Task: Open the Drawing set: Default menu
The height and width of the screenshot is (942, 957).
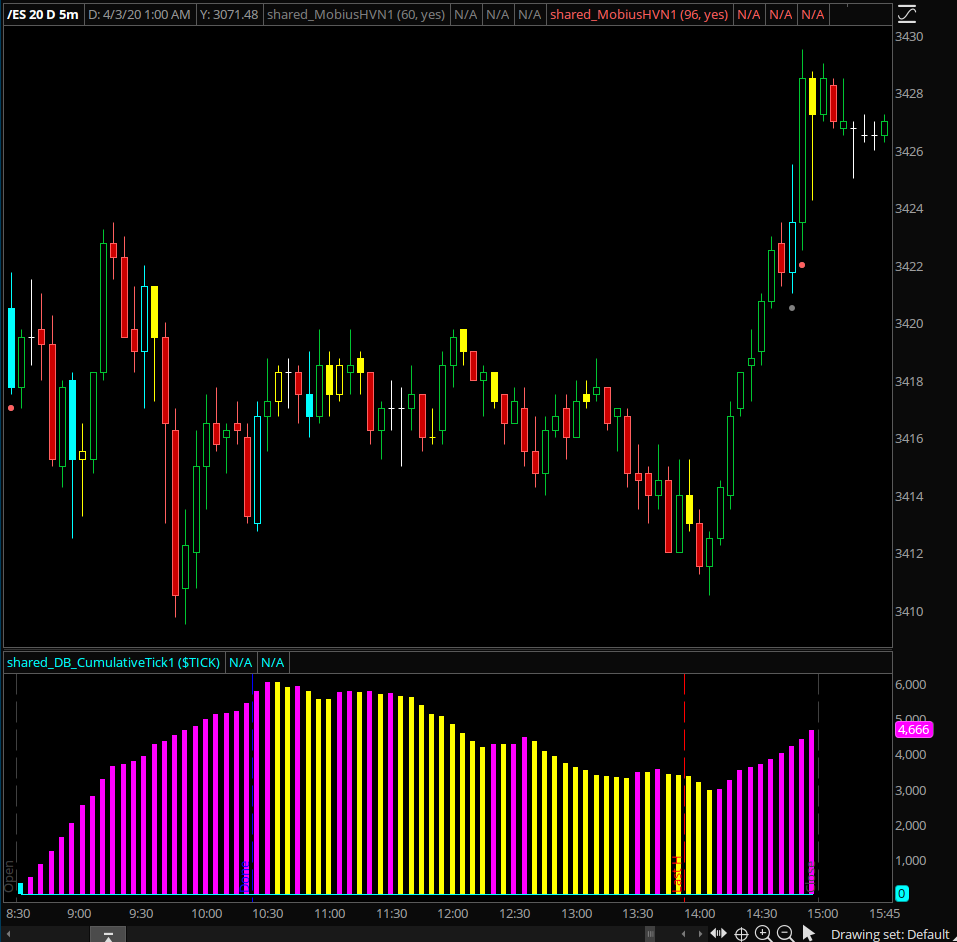Action: coord(890,934)
